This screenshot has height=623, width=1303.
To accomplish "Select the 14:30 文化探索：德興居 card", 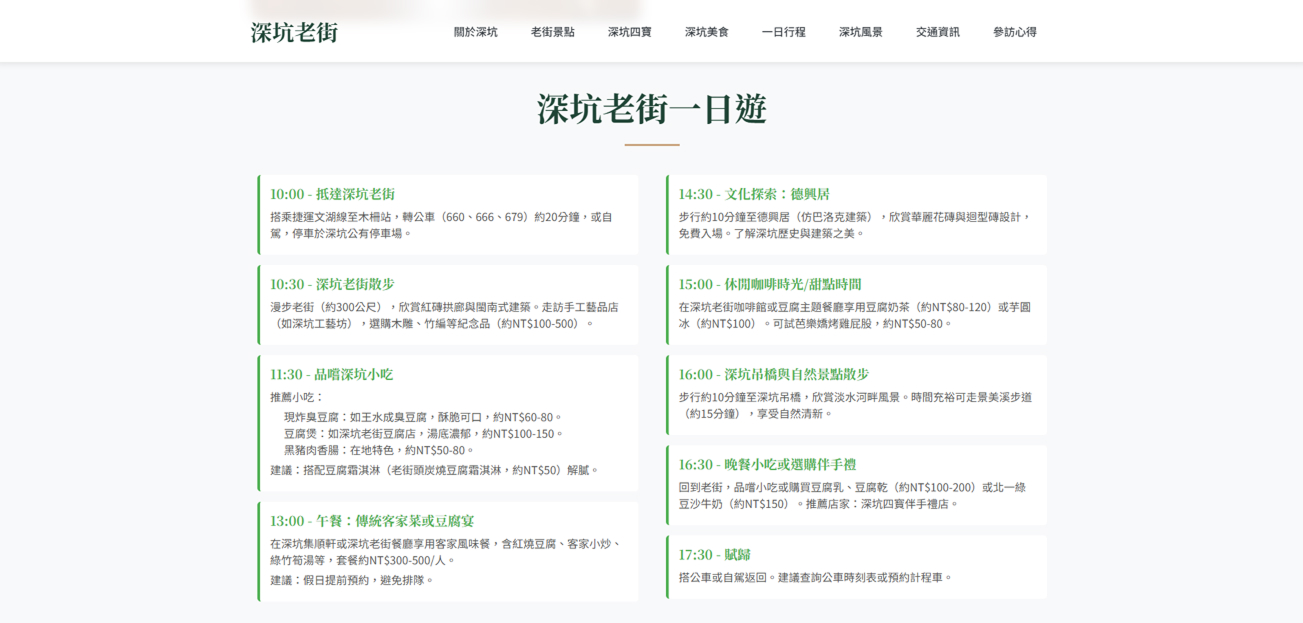I will [x=856, y=215].
